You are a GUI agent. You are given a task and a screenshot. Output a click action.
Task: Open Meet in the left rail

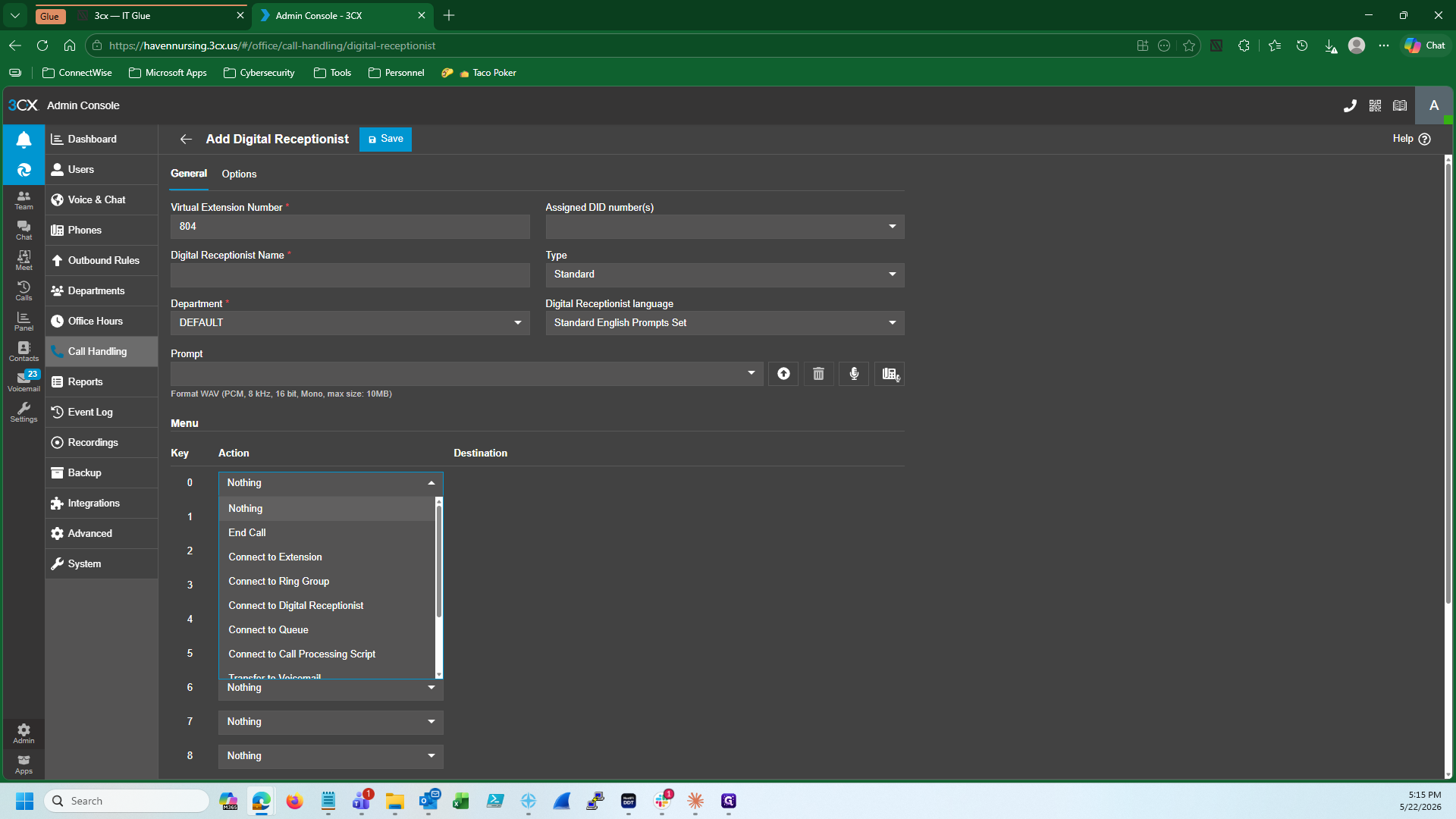[x=24, y=261]
